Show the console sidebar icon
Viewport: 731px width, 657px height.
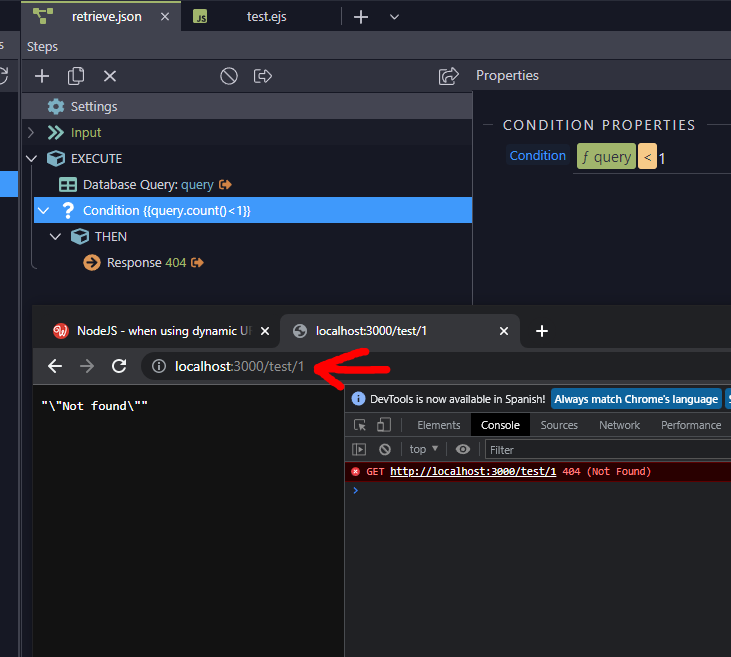click(359, 450)
